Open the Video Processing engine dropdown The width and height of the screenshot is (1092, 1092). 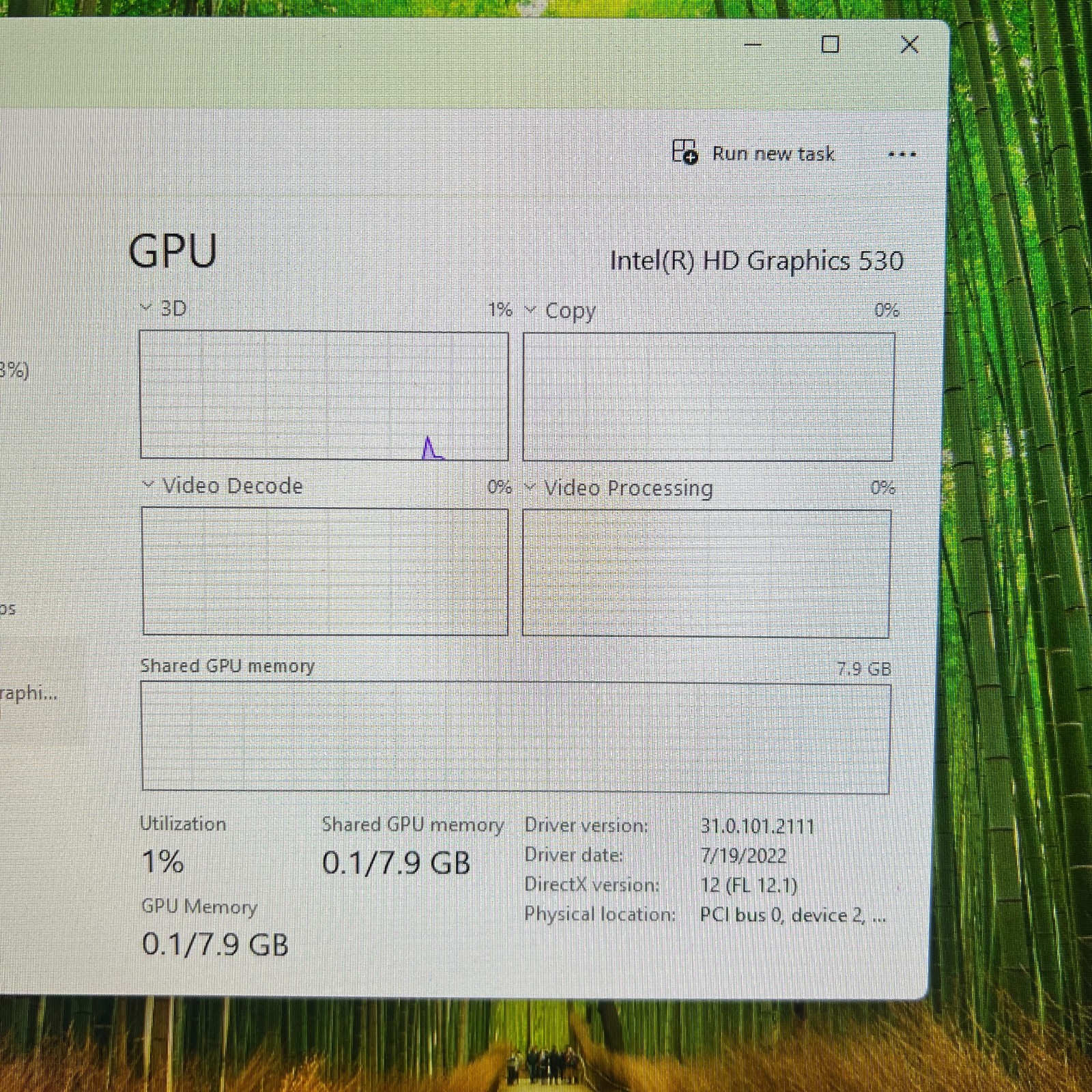[x=530, y=487]
